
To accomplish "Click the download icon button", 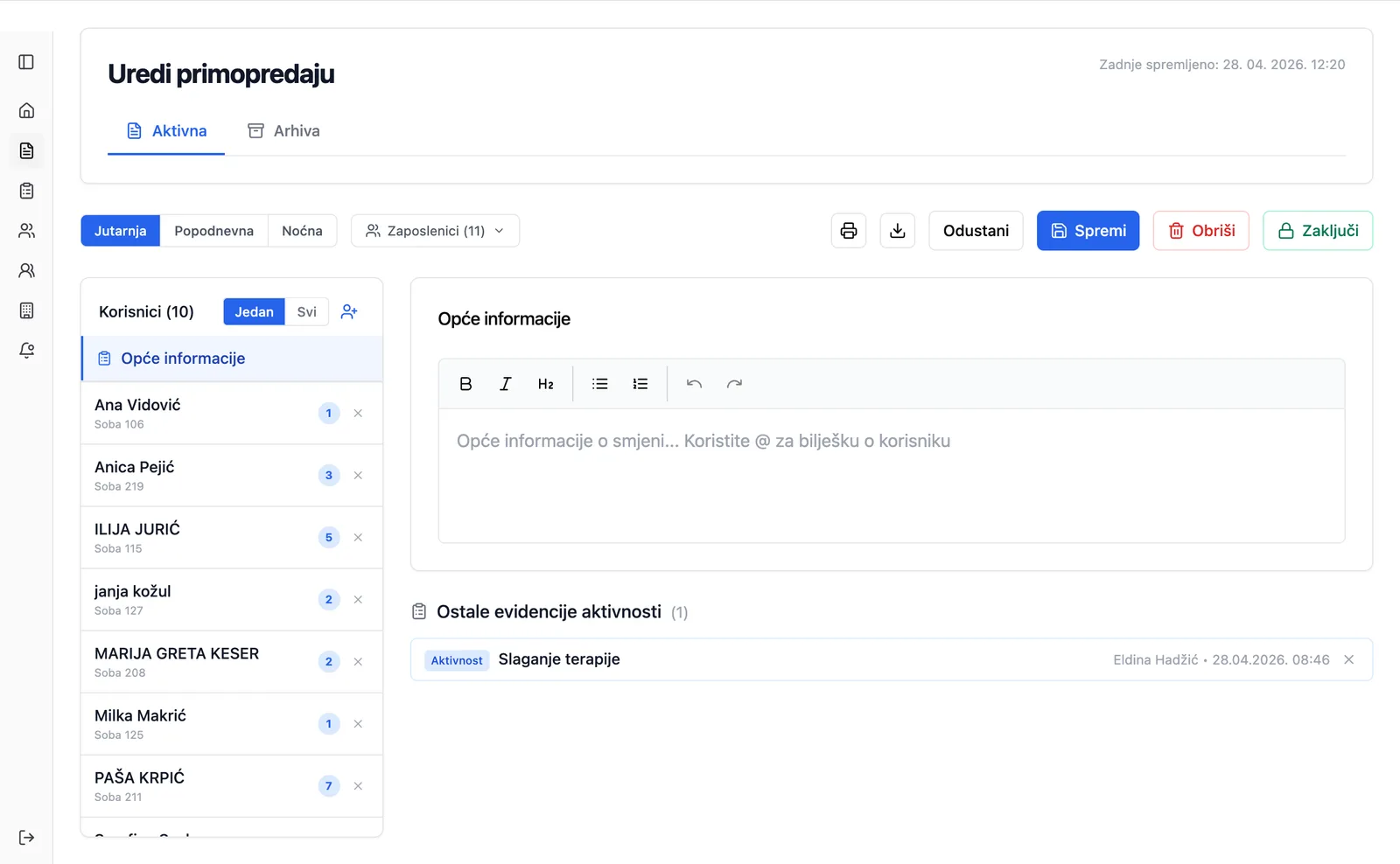I will coord(897,231).
